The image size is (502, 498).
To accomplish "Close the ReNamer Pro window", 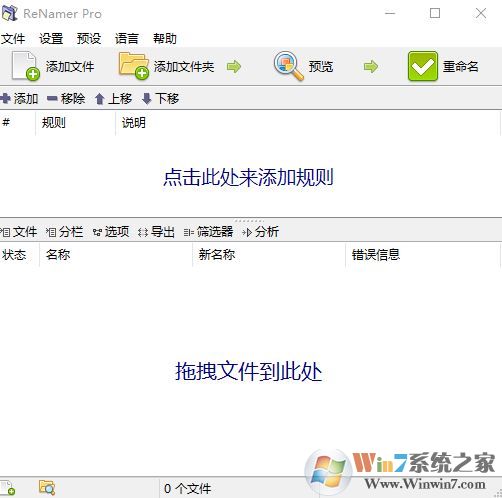I will coord(481,13).
